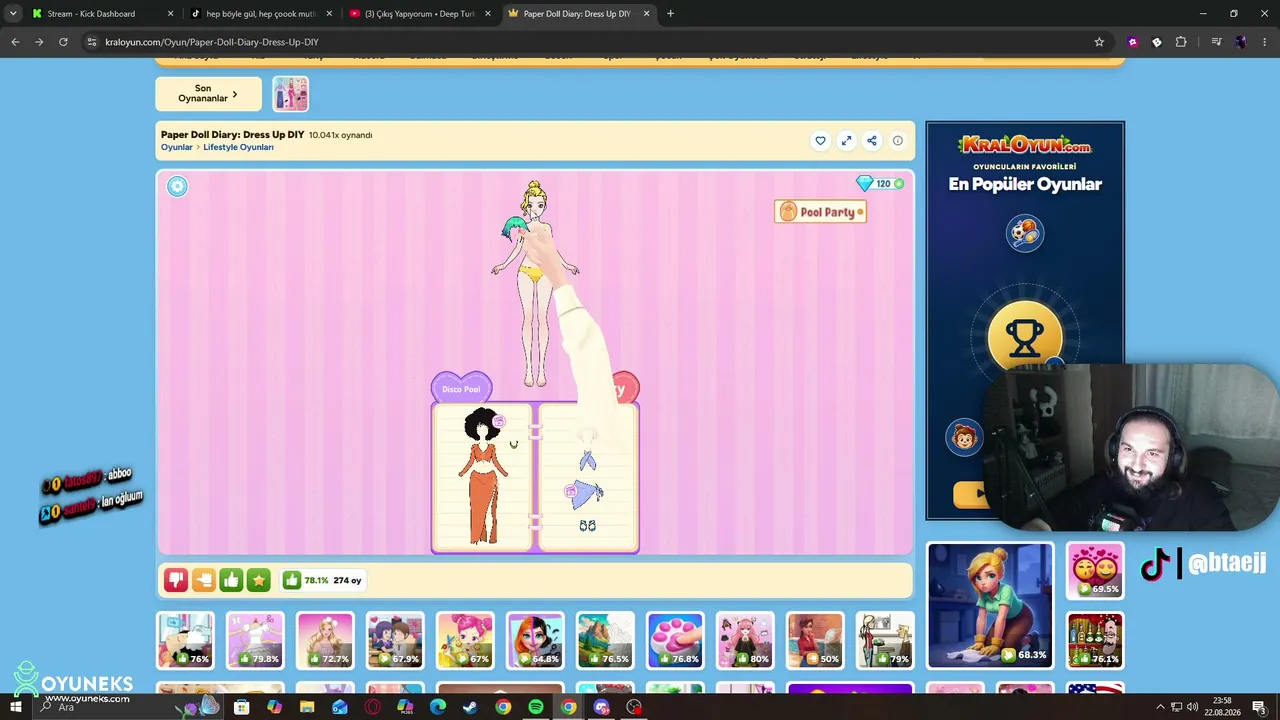Select the blue skirt clothing piece
The width and height of the screenshot is (1280, 720).
[x=585, y=493]
